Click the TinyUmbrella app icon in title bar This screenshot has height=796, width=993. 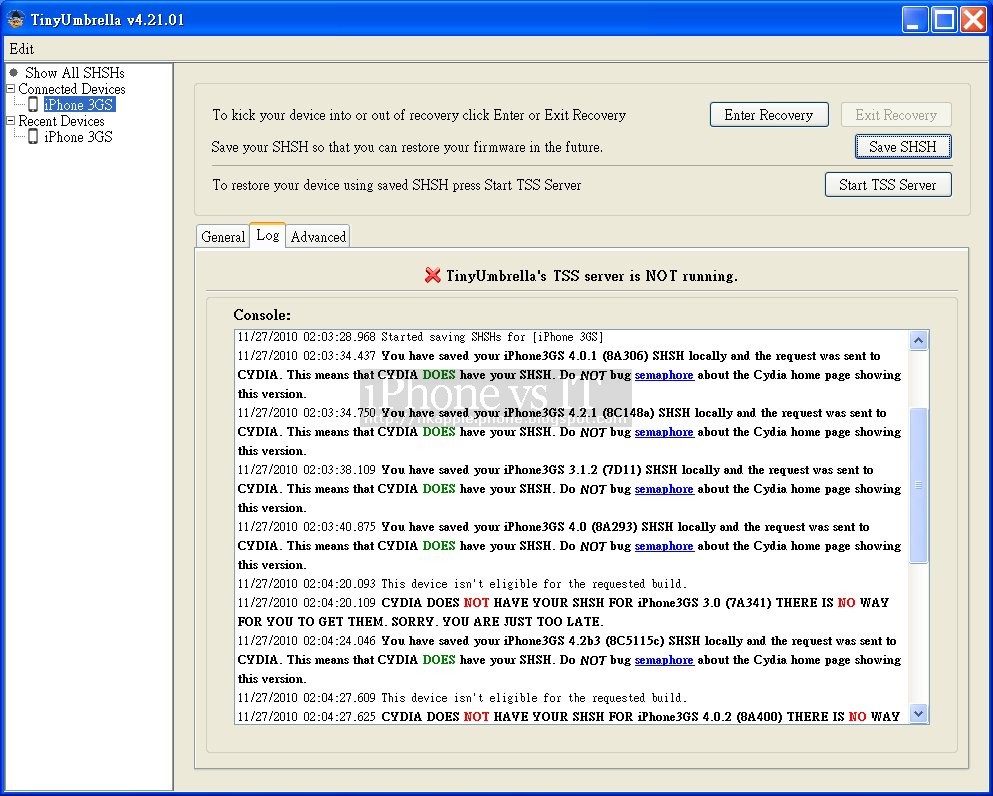[x=16, y=20]
